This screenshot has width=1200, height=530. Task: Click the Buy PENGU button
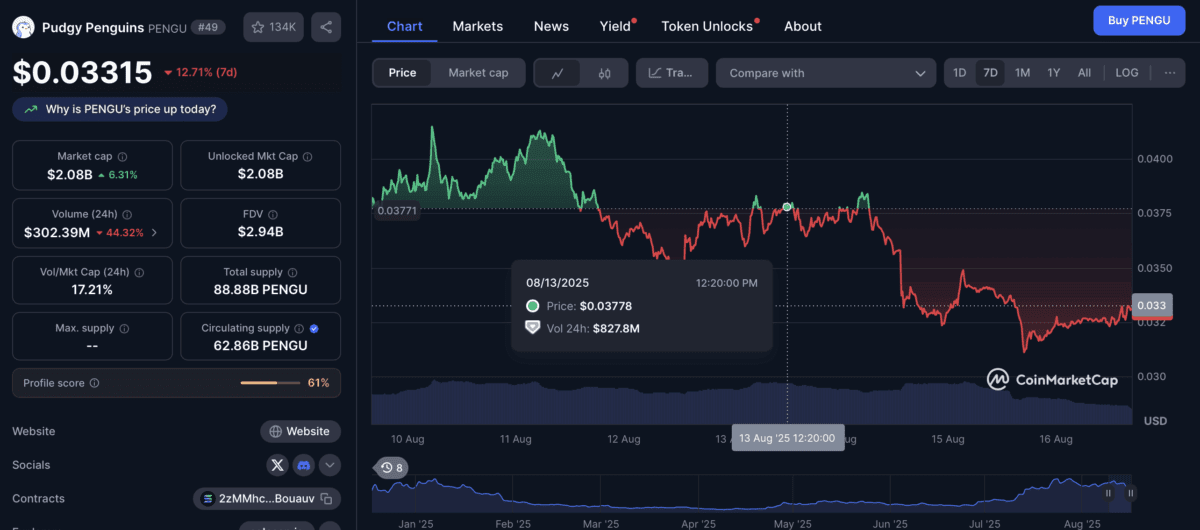(1139, 20)
